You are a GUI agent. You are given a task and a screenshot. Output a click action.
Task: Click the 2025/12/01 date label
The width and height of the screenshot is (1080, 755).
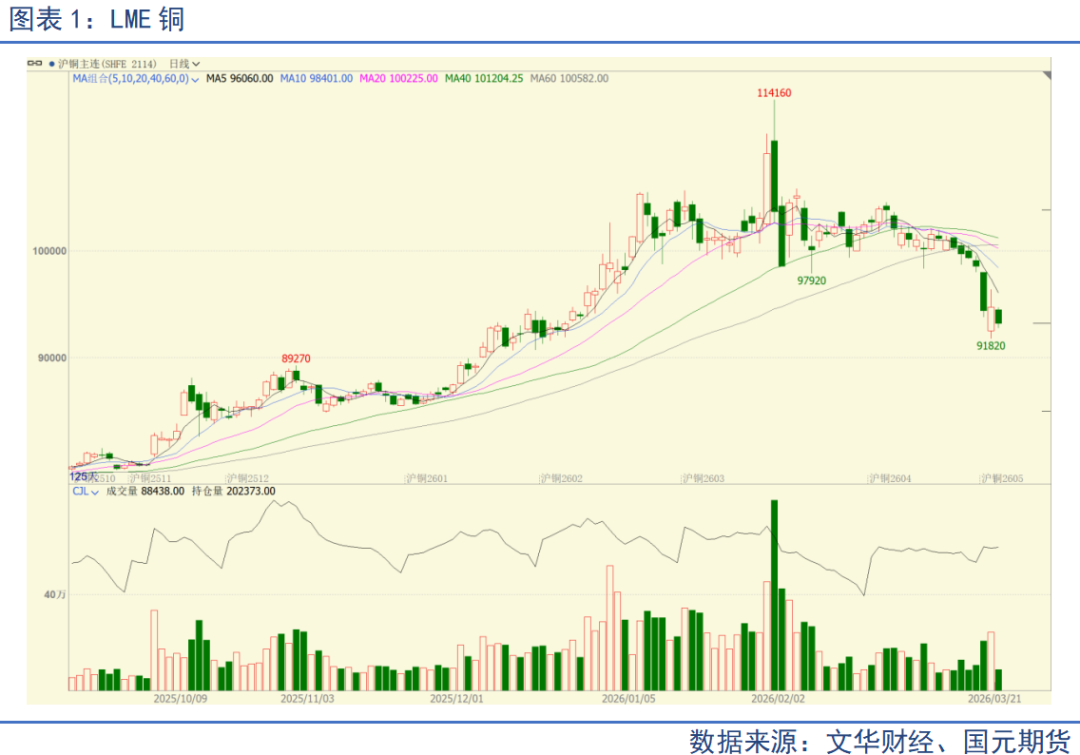pyautogui.click(x=457, y=699)
